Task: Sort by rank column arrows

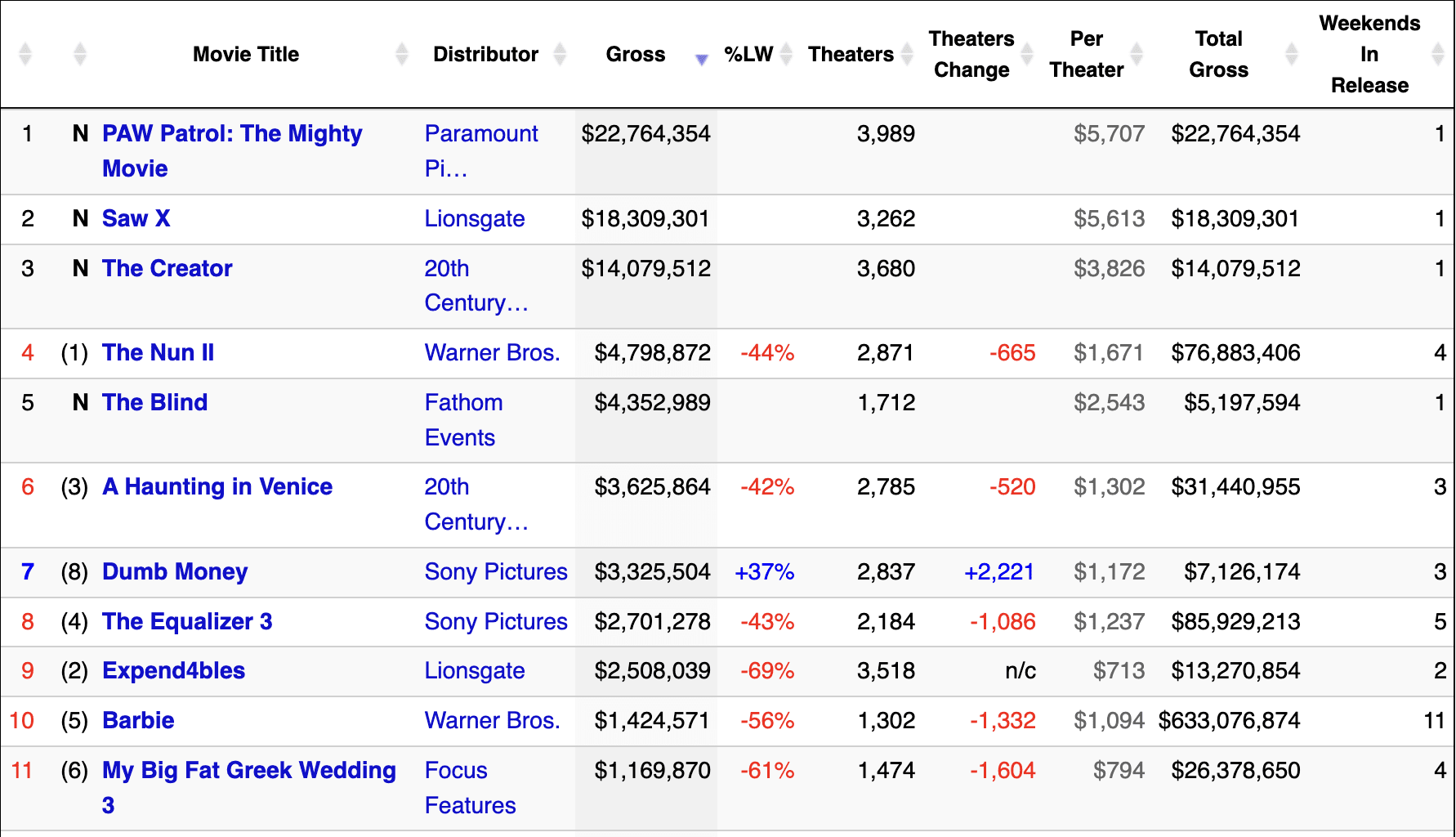Action: point(25,54)
